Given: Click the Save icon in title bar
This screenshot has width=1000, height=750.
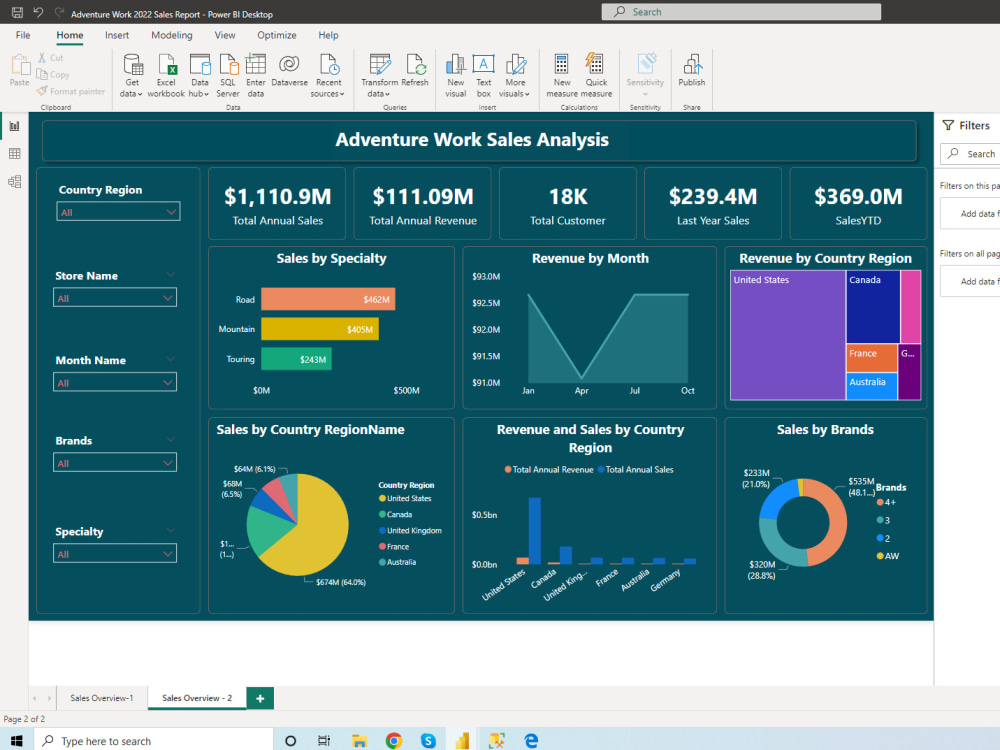Looking at the screenshot, I should [17, 12].
